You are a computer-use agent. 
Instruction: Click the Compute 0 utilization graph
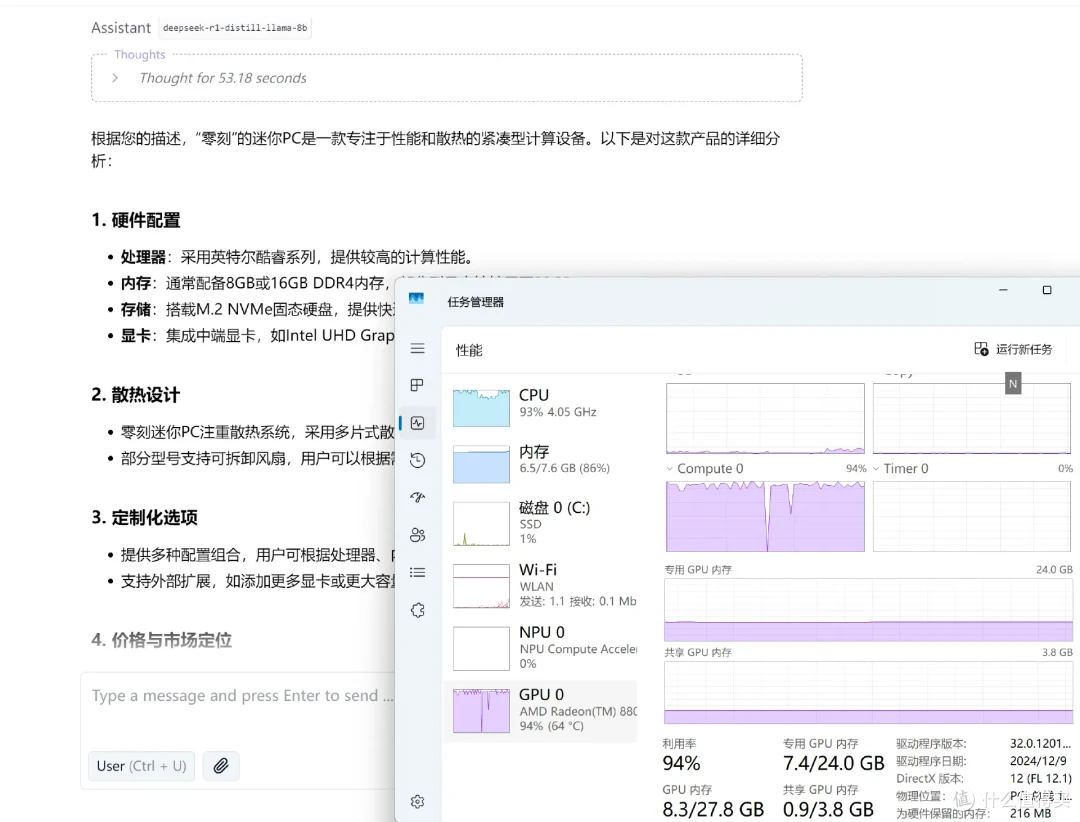765,516
